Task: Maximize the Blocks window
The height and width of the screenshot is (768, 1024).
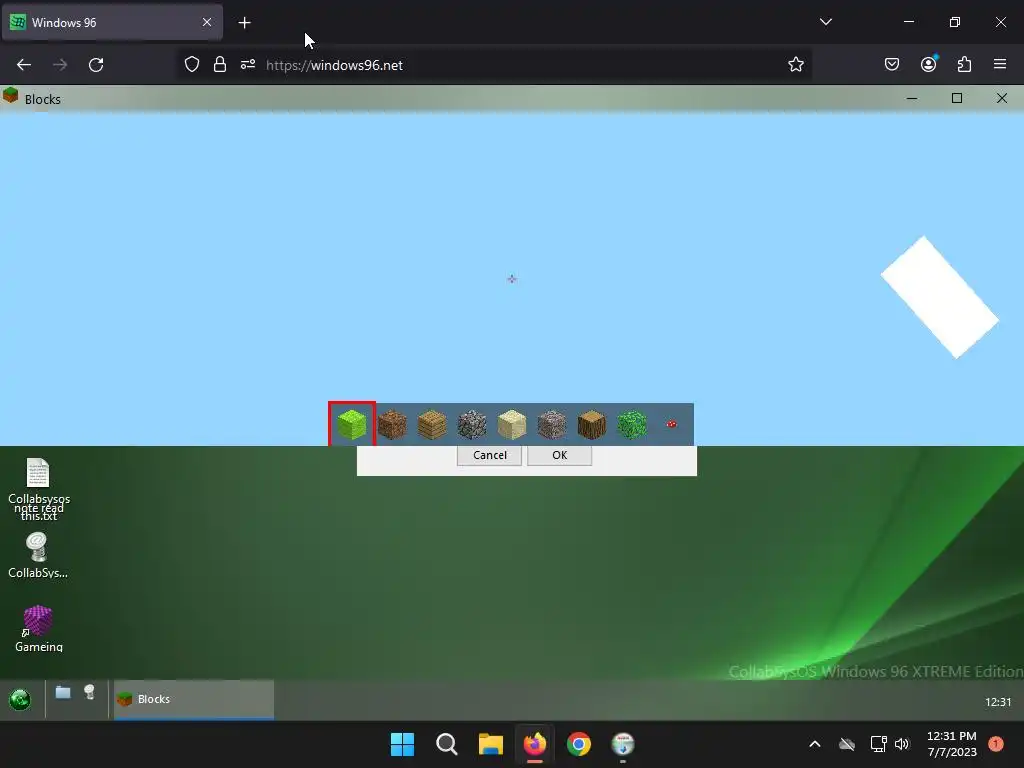Action: pyautogui.click(x=957, y=98)
